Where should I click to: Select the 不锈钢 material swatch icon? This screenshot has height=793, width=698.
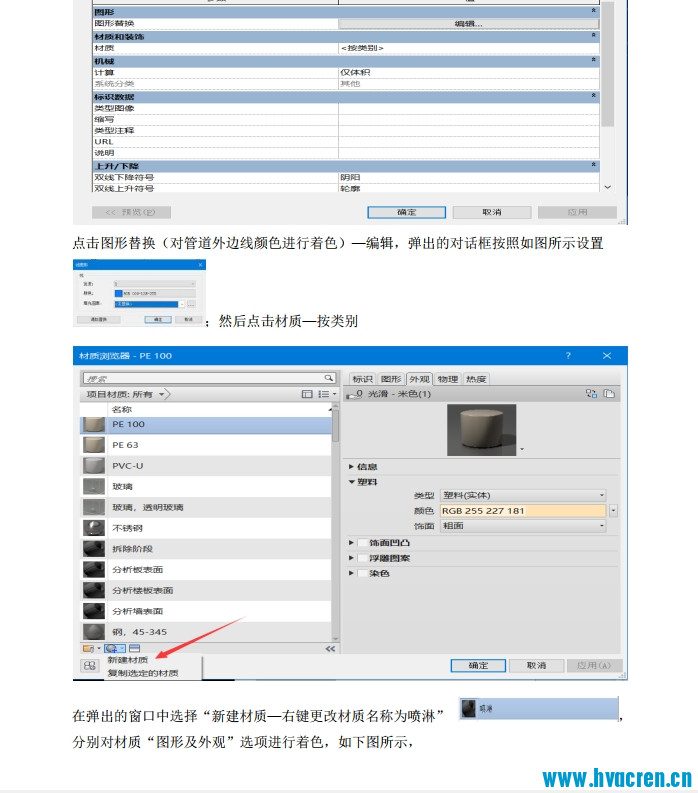(94, 528)
